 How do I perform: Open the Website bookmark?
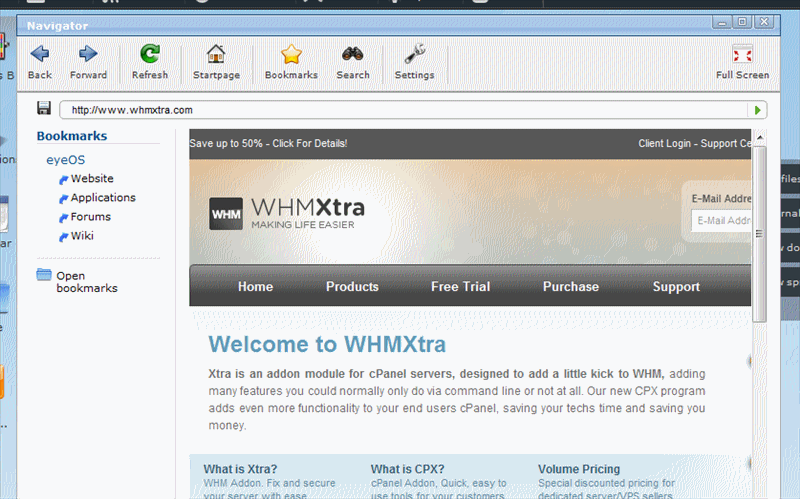point(91,179)
